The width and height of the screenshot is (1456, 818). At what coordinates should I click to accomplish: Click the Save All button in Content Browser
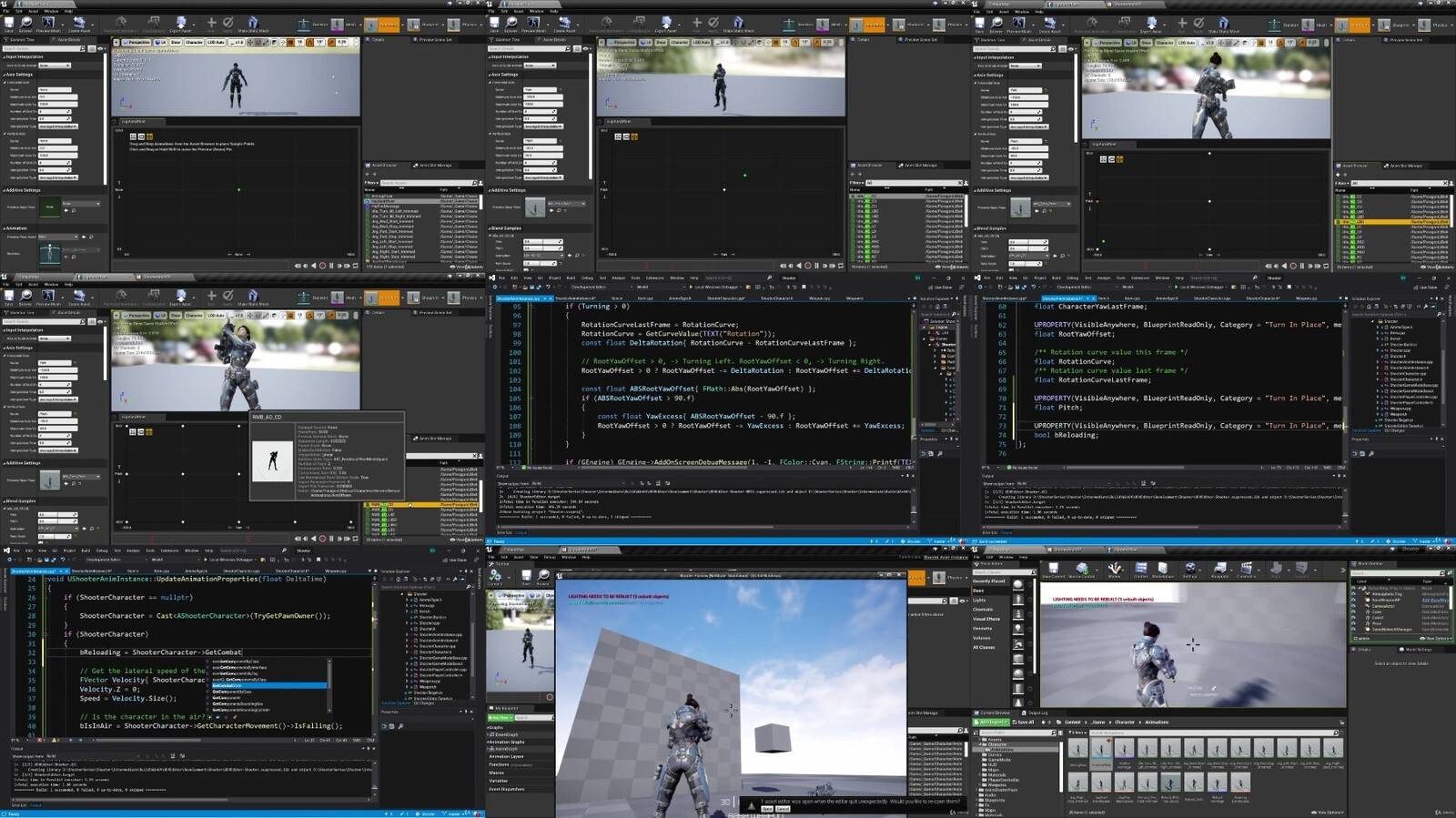1025,722
